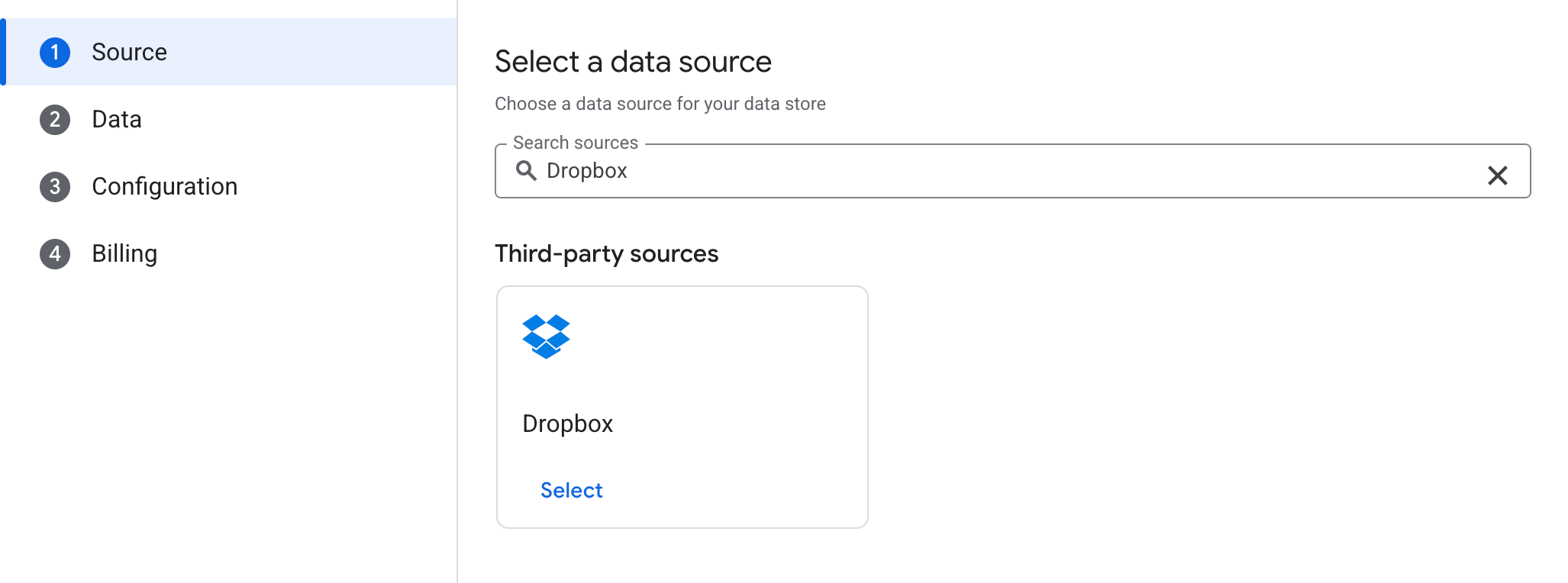Click the blue Dropbox box icon
The image size is (1568, 583).
point(546,334)
